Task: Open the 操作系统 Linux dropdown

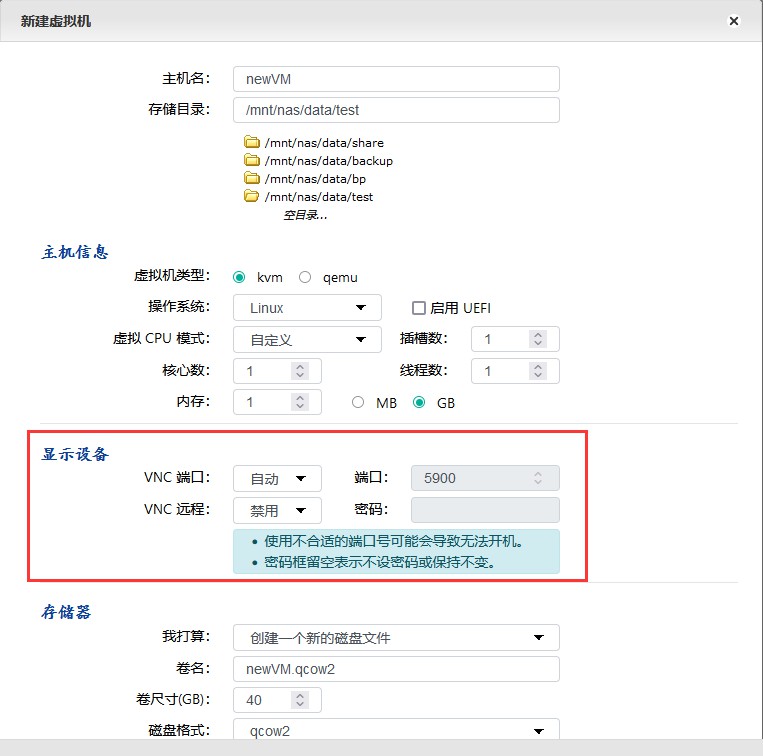Action: 307,308
